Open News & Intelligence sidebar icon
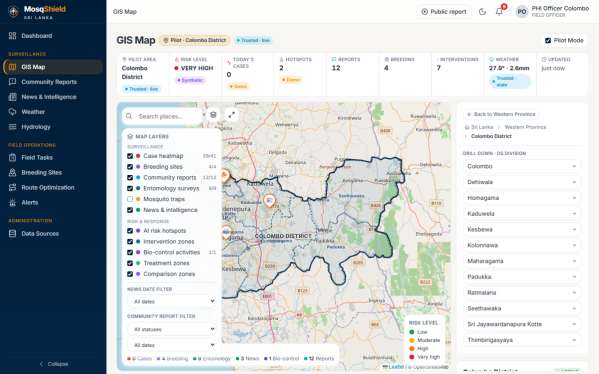 (x=13, y=97)
